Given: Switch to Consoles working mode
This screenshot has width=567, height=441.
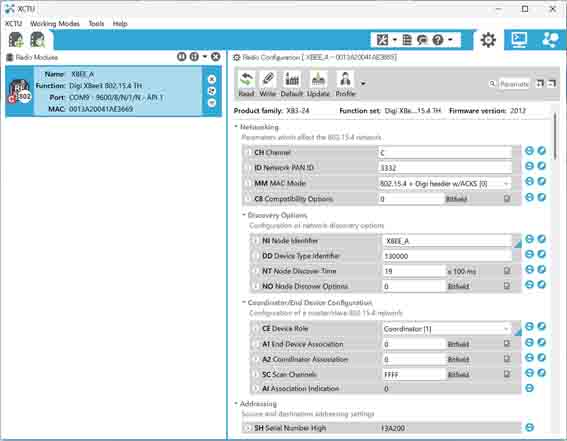Looking at the screenshot, I should (519, 40).
